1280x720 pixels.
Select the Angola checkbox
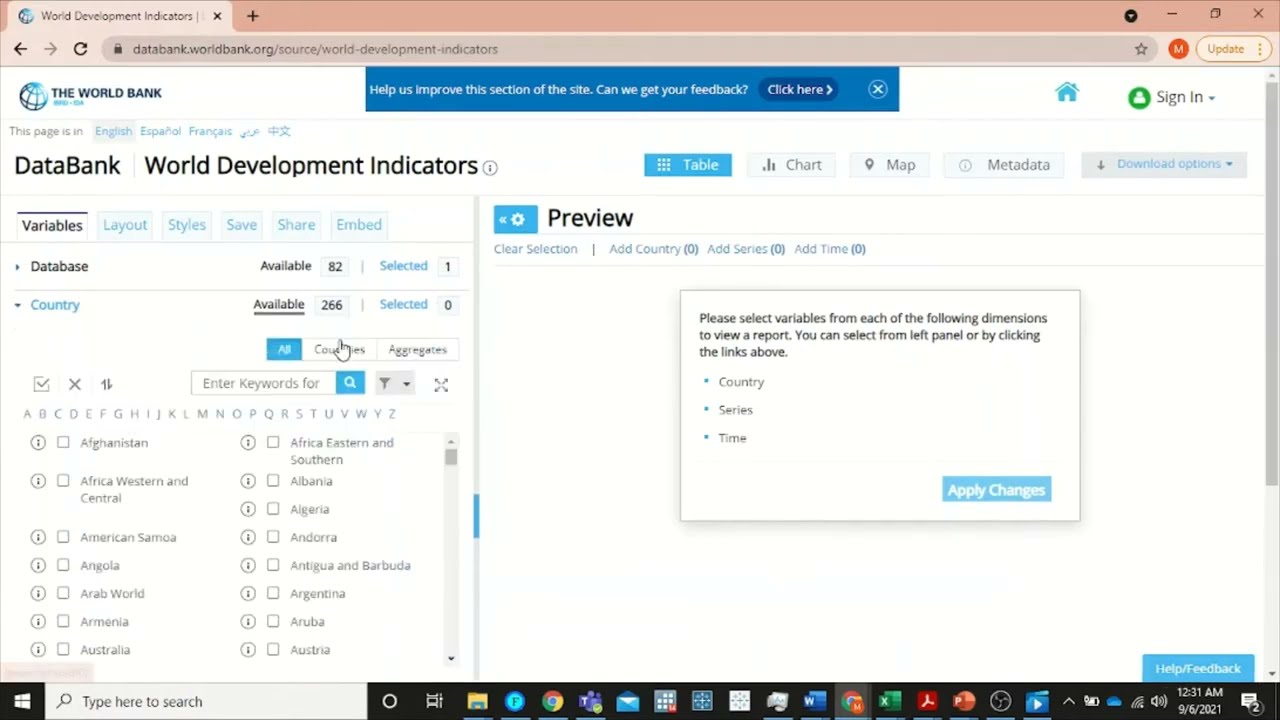tap(63, 565)
